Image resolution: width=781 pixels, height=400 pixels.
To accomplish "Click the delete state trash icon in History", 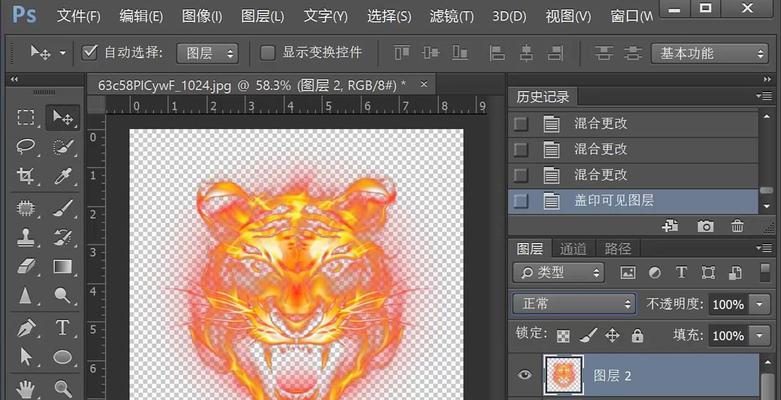I will click(737, 226).
